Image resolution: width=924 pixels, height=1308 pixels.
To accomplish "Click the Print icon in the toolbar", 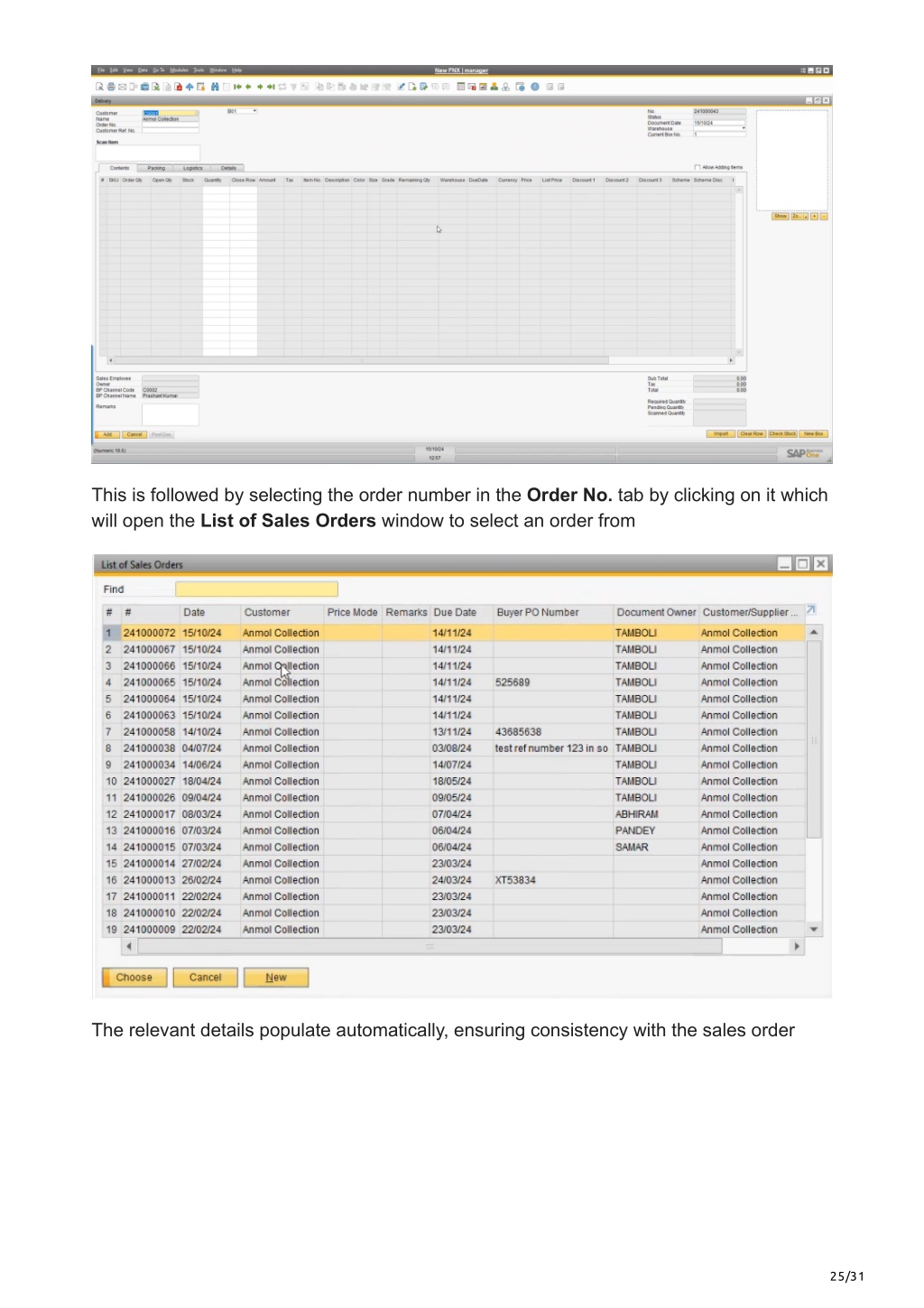I will [x=111, y=87].
